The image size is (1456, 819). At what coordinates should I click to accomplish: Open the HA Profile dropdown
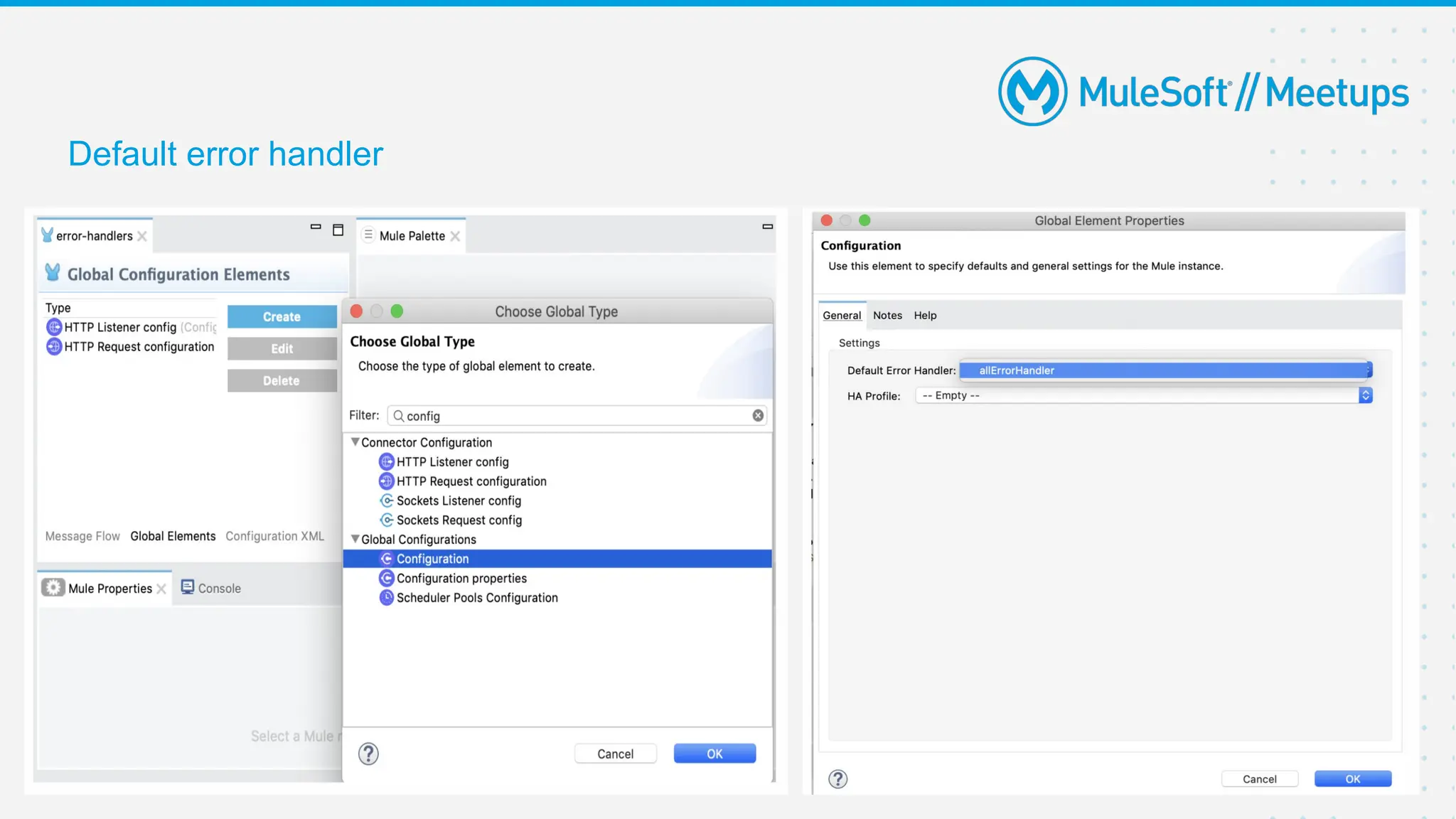coord(1144,395)
